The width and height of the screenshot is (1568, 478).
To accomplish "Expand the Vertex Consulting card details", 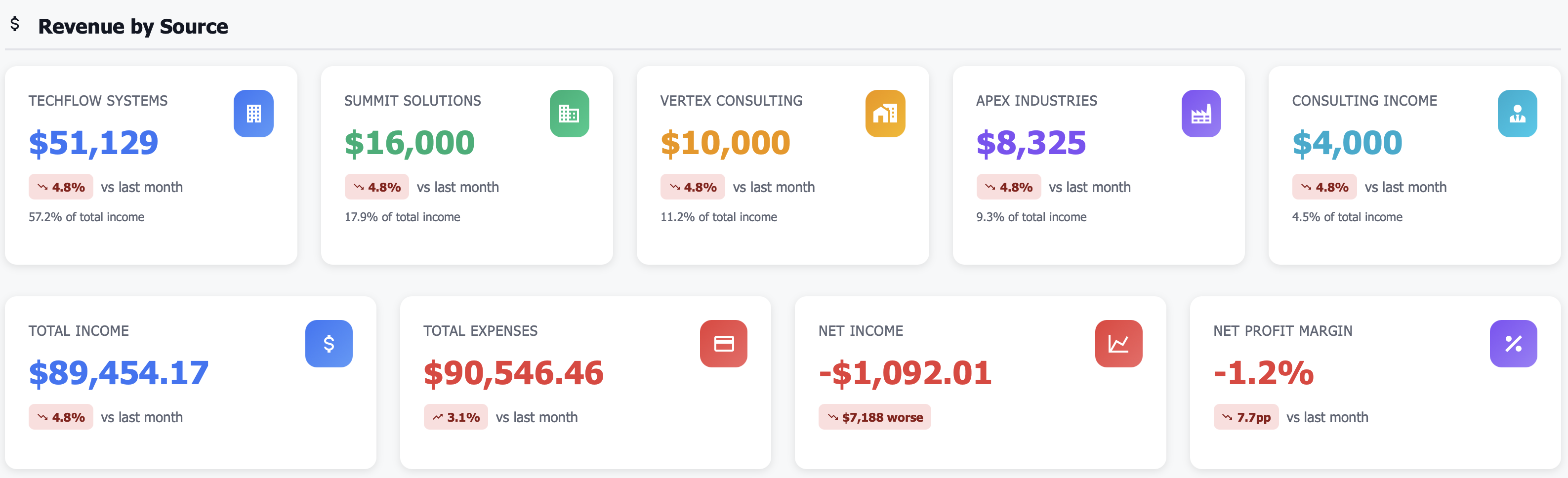I will pos(784,165).
